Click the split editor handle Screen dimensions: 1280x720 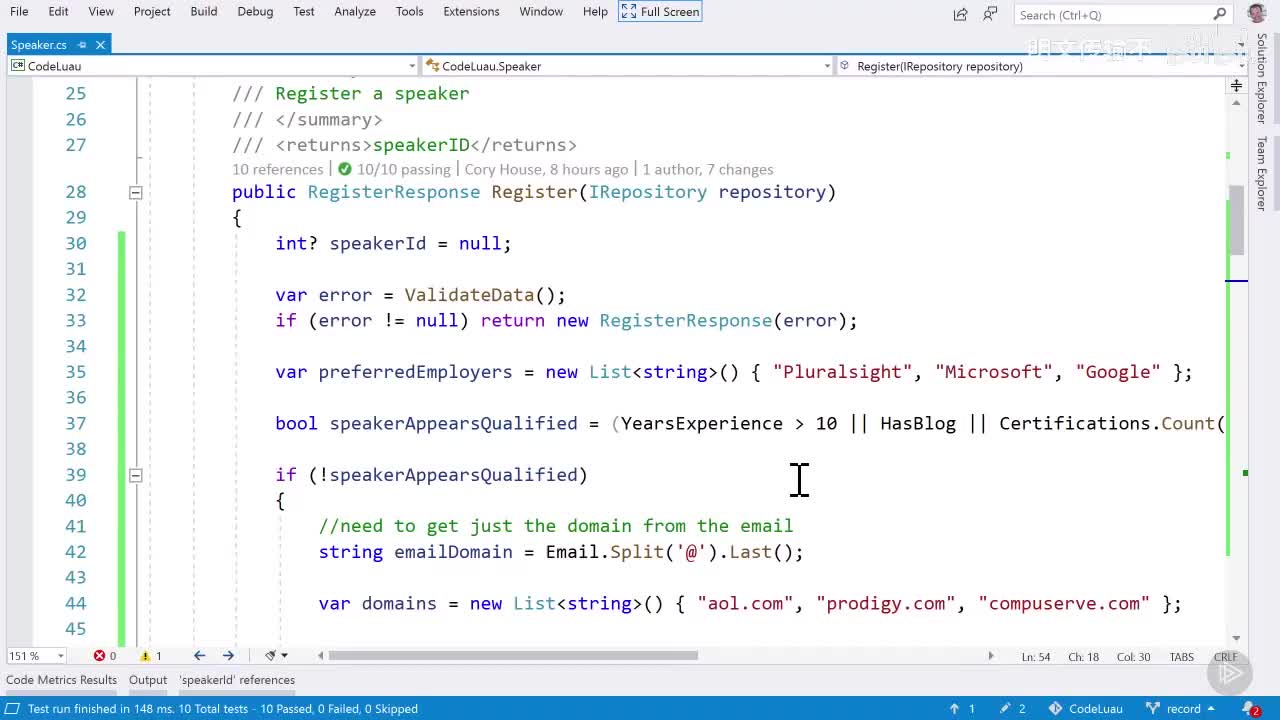click(x=1237, y=86)
